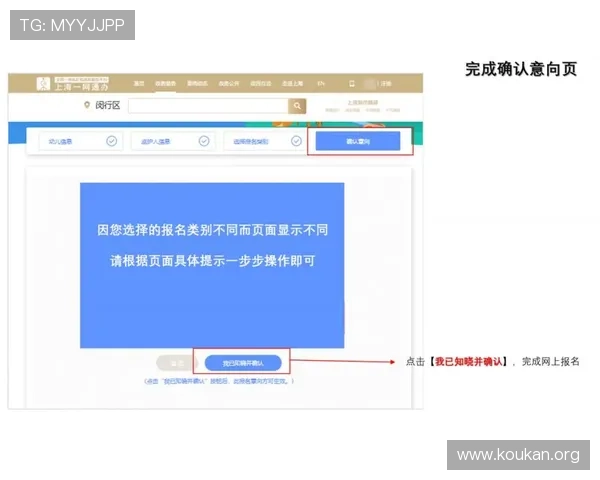Screen dimensions: 600x480
Task: Click inside the search input field
Action: [208, 106]
